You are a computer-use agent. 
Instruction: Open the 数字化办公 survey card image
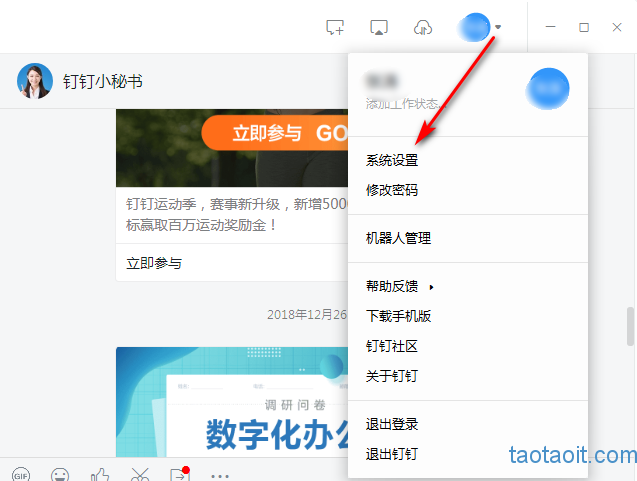[232, 402]
